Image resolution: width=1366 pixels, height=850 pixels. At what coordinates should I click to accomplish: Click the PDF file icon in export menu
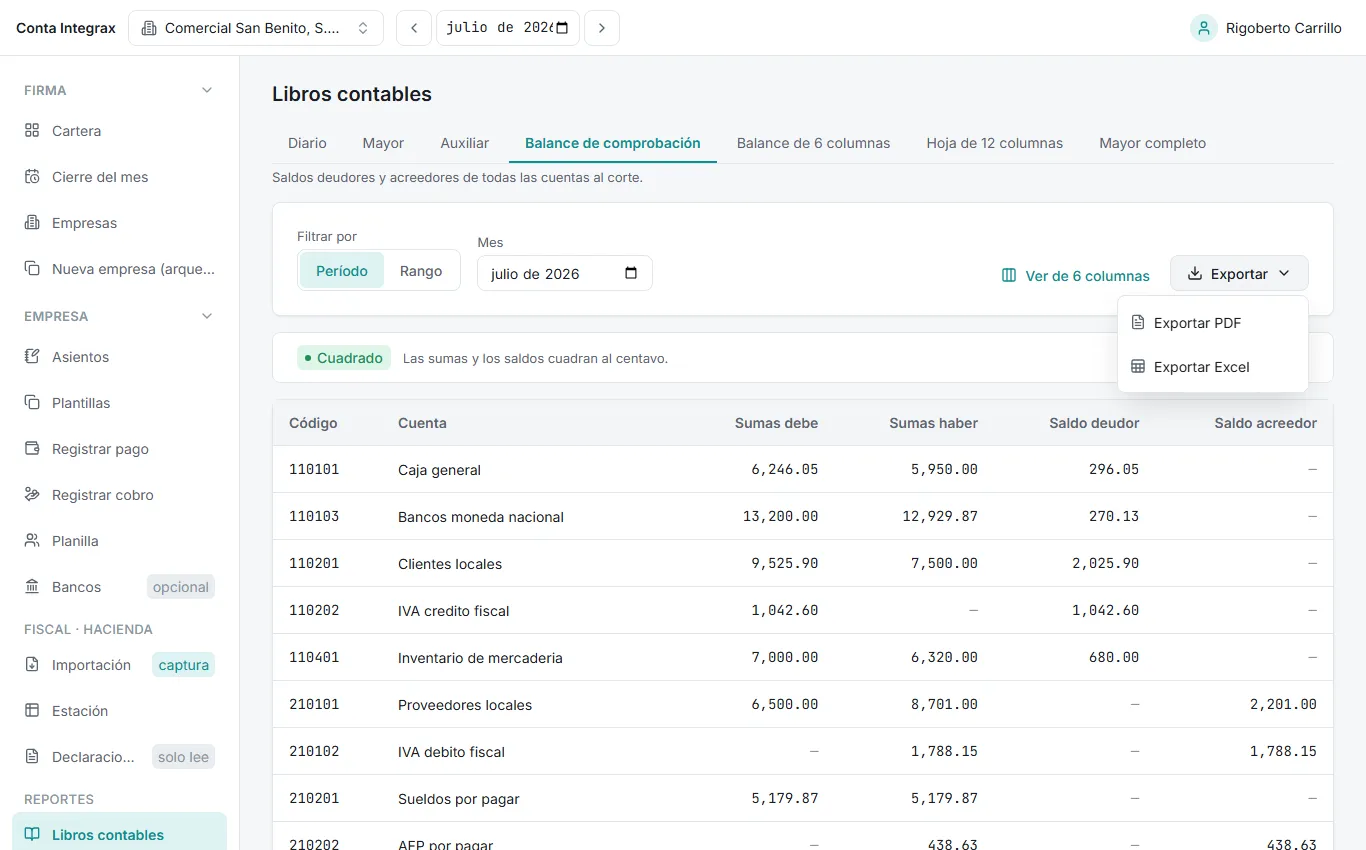pos(1138,323)
